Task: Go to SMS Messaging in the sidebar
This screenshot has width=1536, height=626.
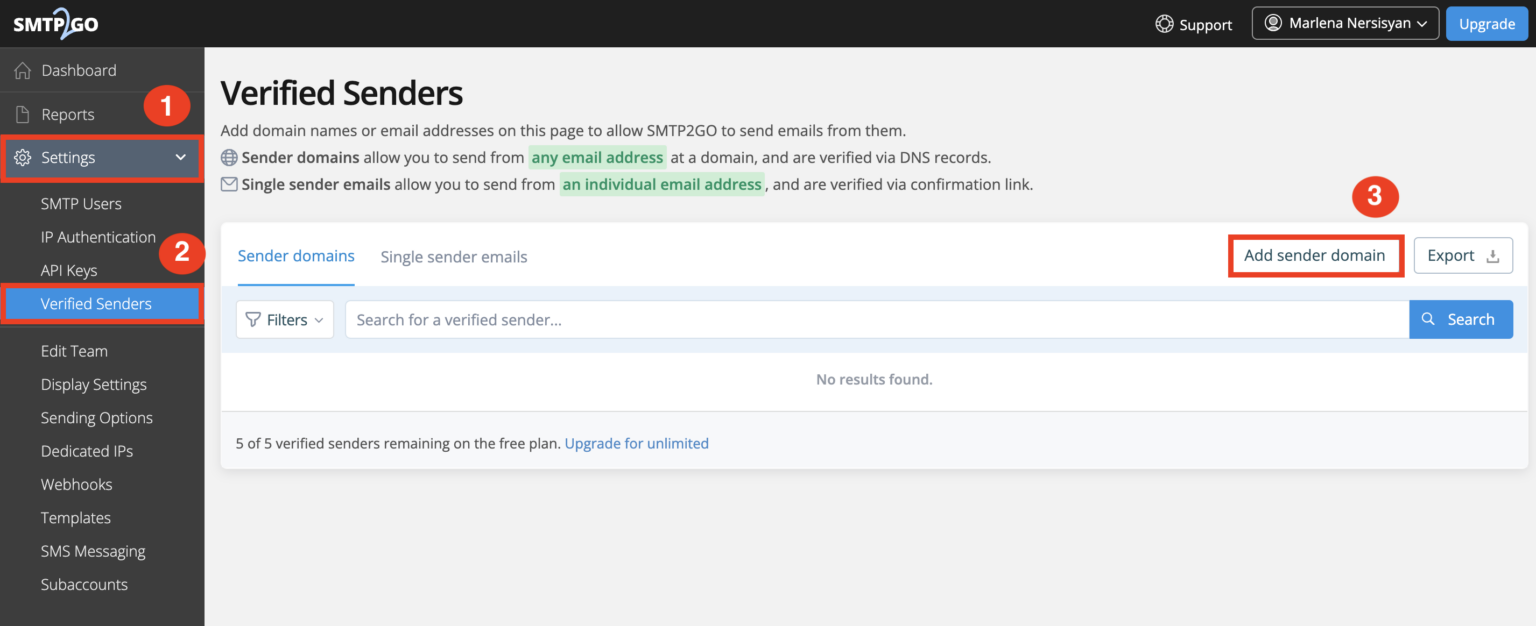Action: pos(93,550)
